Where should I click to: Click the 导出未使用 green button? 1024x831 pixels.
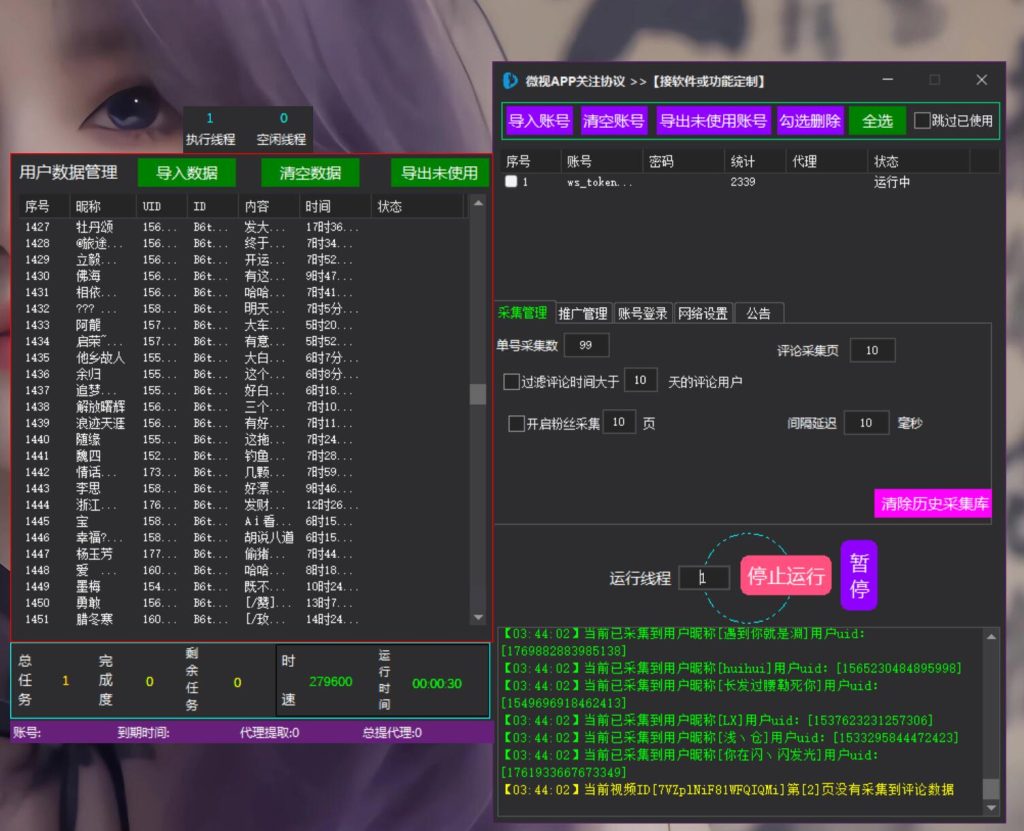pos(440,173)
